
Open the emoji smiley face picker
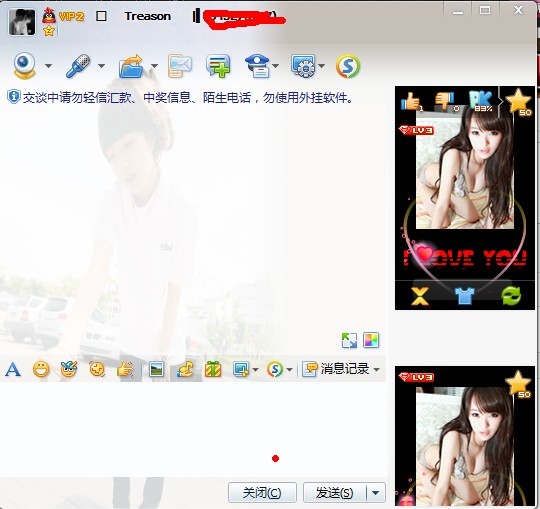click(x=41, y=370)
